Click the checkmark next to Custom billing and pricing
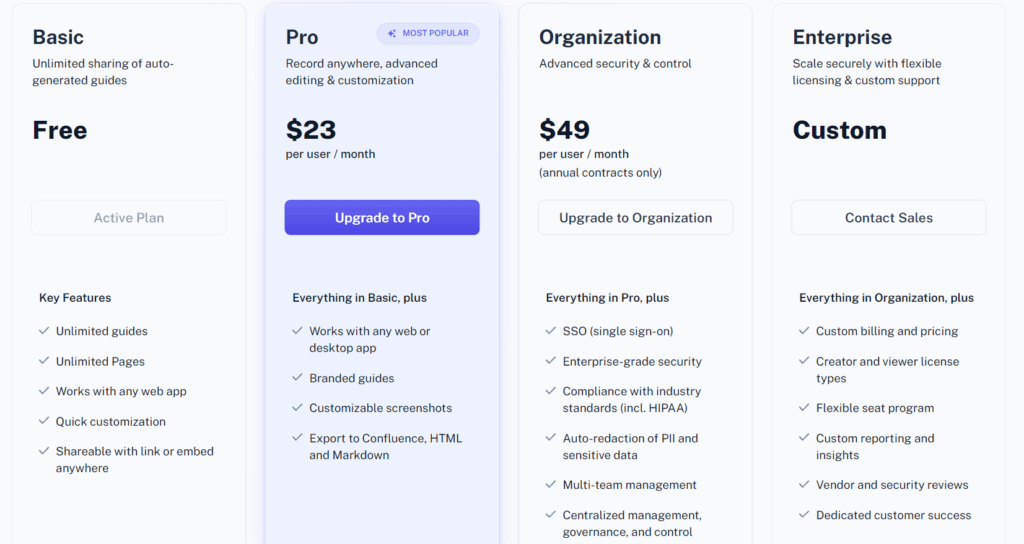Image resolution: width=1024 pixels, height=544 pixels. (x=804, y=331)
